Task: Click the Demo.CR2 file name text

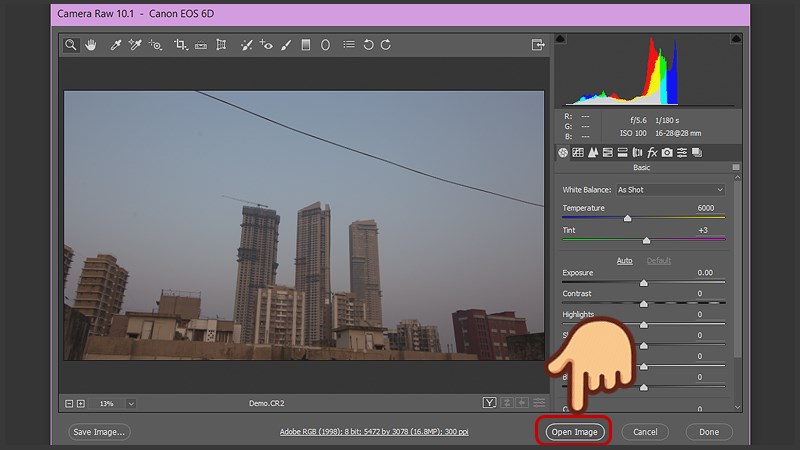Action: point(267,403)
